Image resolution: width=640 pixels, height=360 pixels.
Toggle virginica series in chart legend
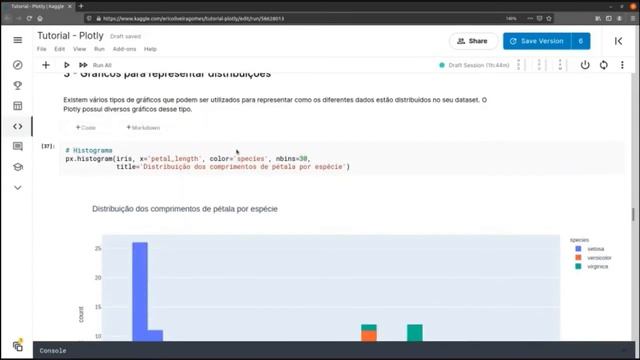point(591,267)
